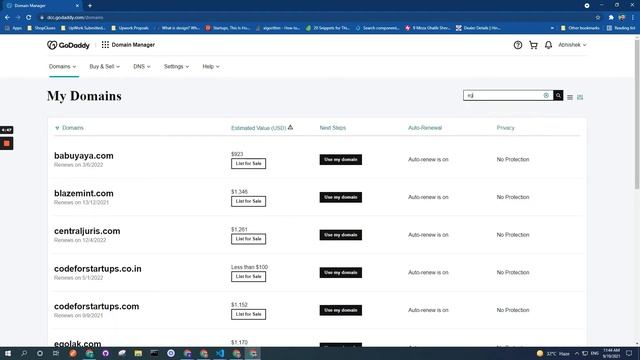This screenshot has height=360, width=640.
Task: Click Use my domain for blazemint.com
Action: 340,197
